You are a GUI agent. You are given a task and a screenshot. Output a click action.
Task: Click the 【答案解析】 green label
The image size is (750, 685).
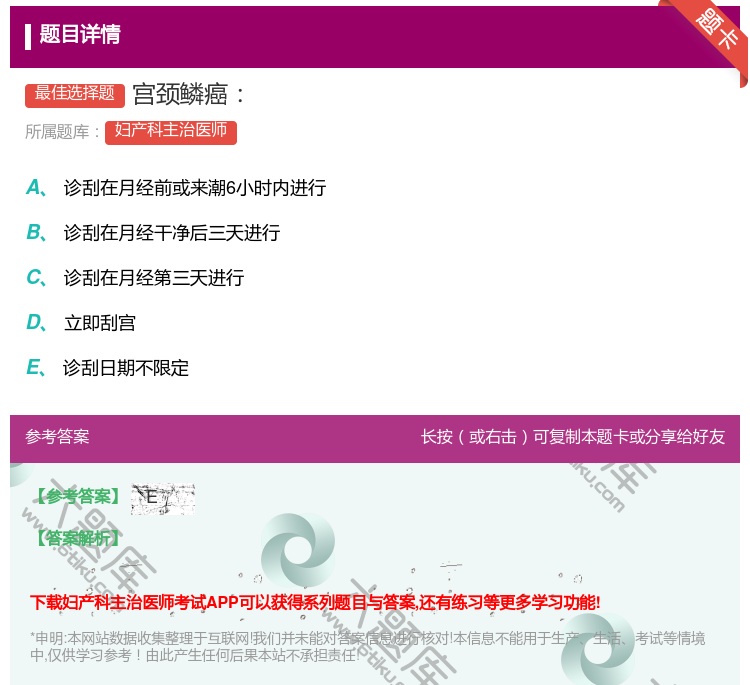coord(78,539)
